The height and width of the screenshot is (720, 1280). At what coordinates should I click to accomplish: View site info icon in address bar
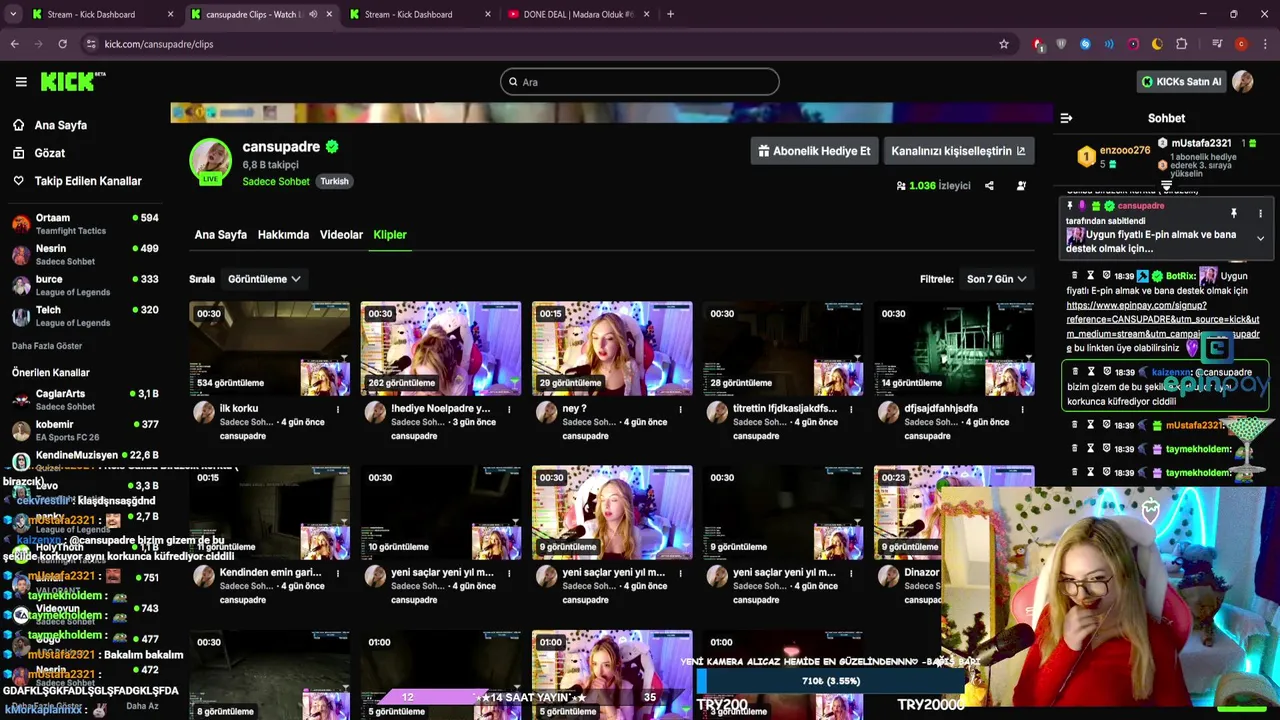tap(91, 44)
